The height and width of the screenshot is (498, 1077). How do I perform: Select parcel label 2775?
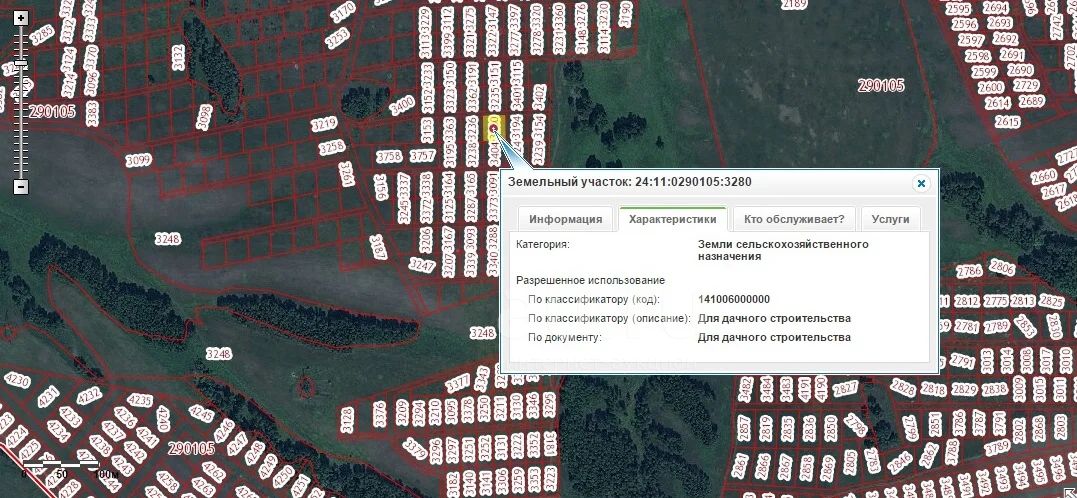point(996,301)
